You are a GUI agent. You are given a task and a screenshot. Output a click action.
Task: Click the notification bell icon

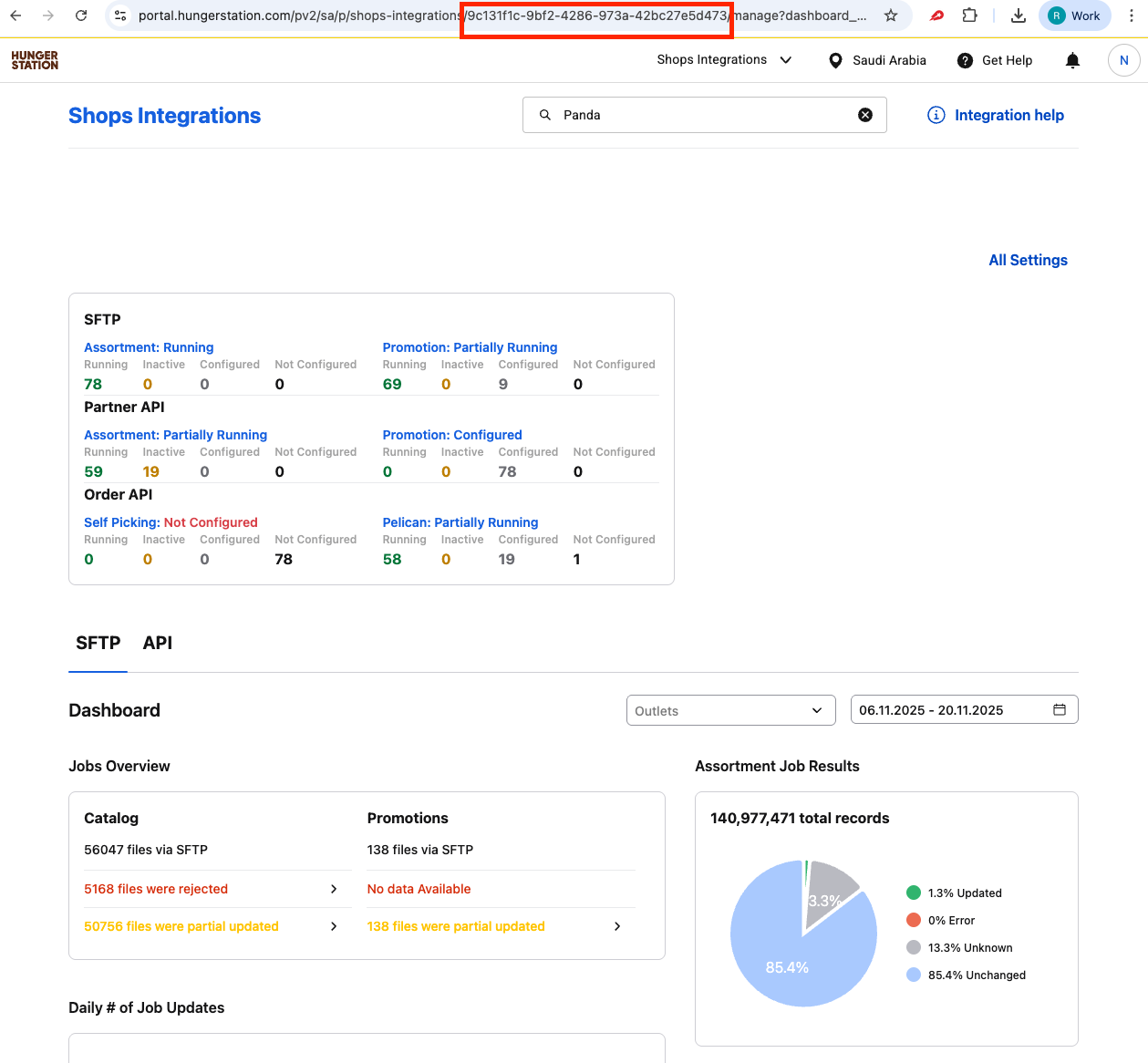(1072, 60)
